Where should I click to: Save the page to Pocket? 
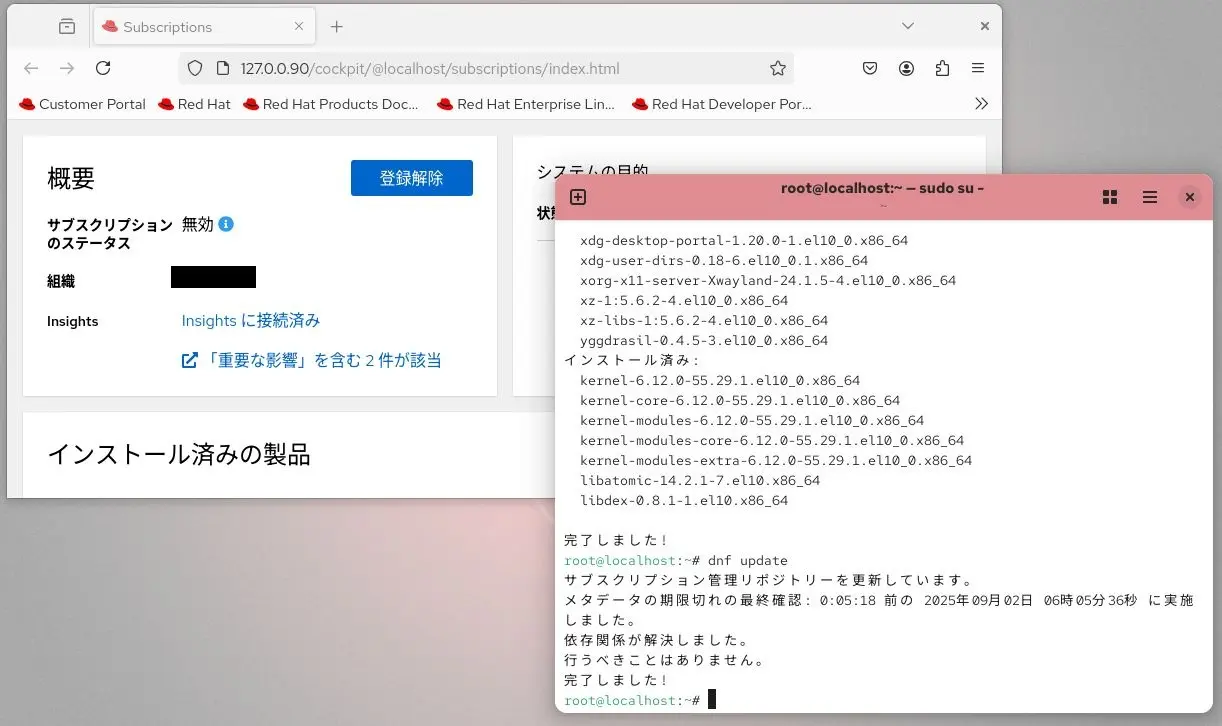click(869, 68)
